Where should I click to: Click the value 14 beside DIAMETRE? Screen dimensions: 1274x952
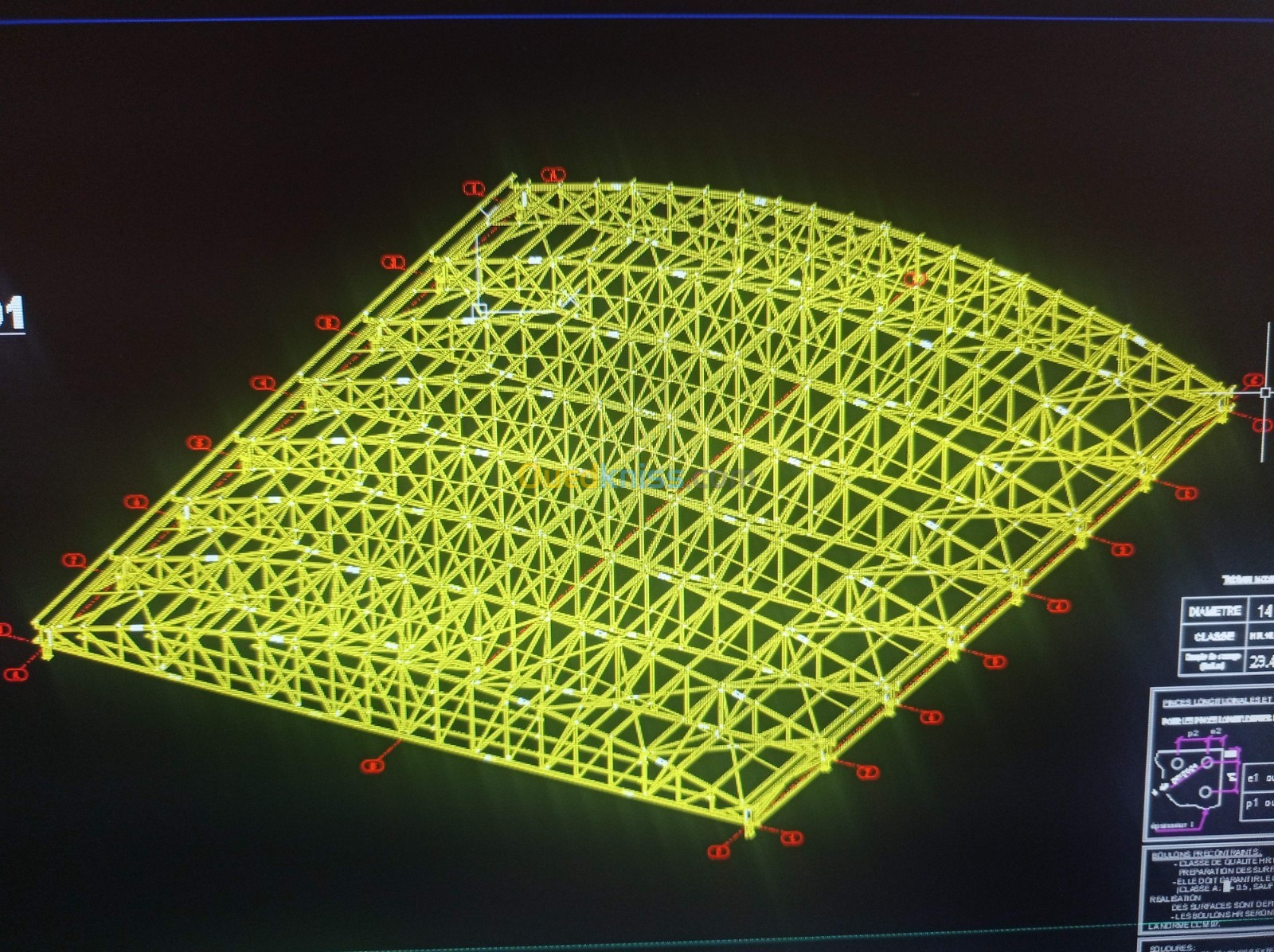(1264, 611)
